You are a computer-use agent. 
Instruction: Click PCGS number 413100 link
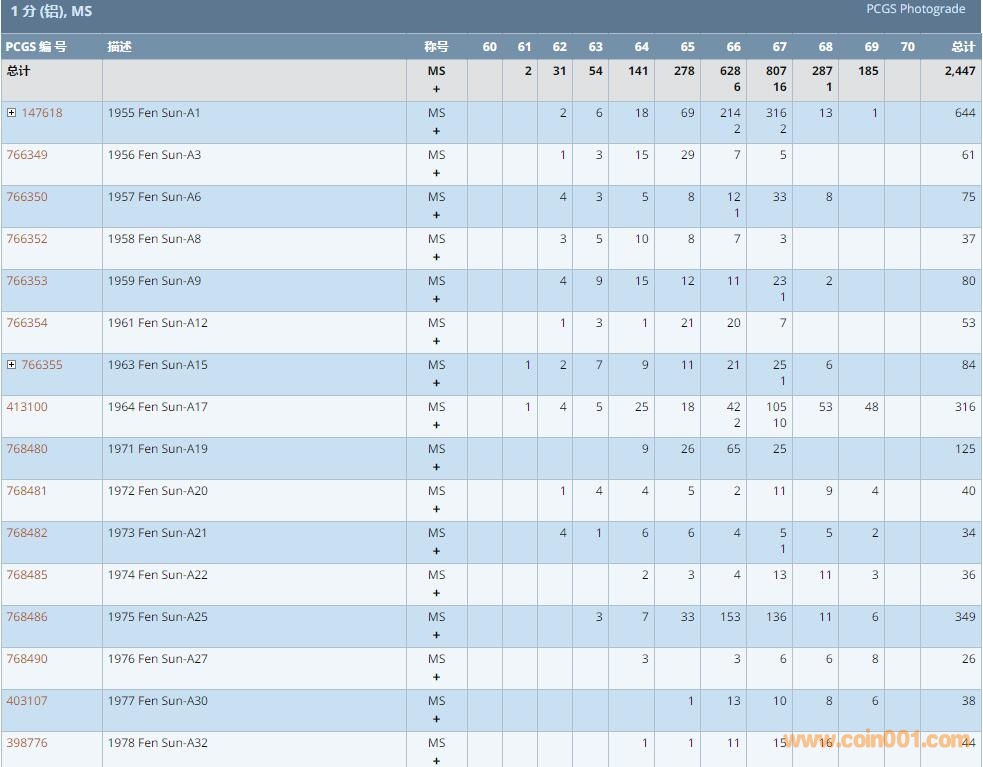pyautogui.click(x=27, y=407)
